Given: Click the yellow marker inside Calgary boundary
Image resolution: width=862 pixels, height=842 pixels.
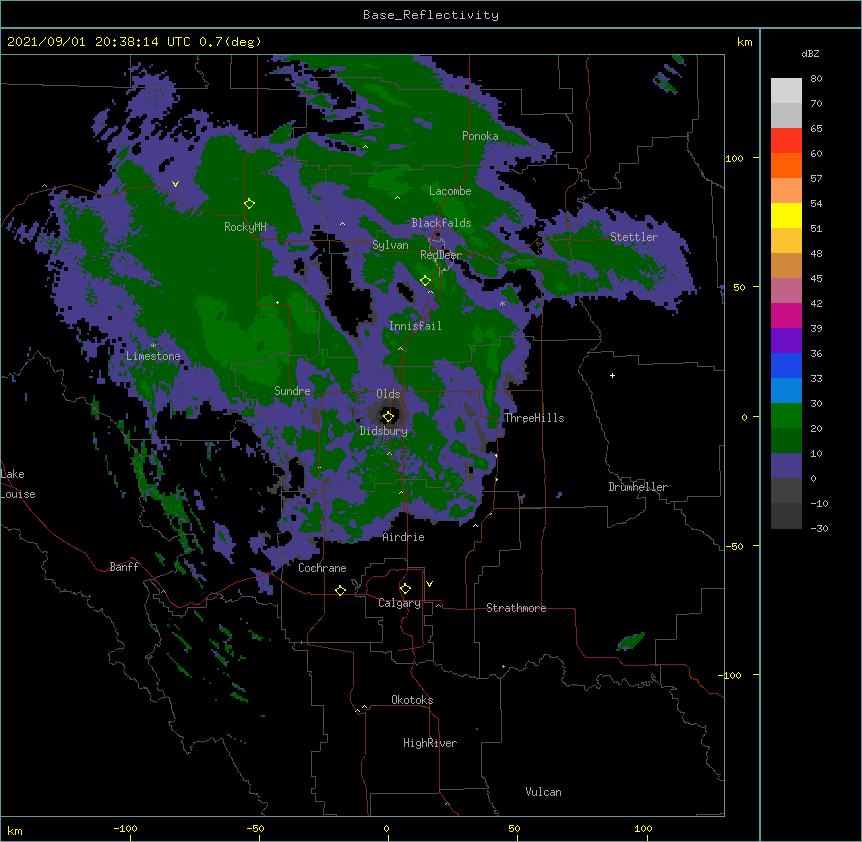Looking at the screenshot, I should pos(405,589).
